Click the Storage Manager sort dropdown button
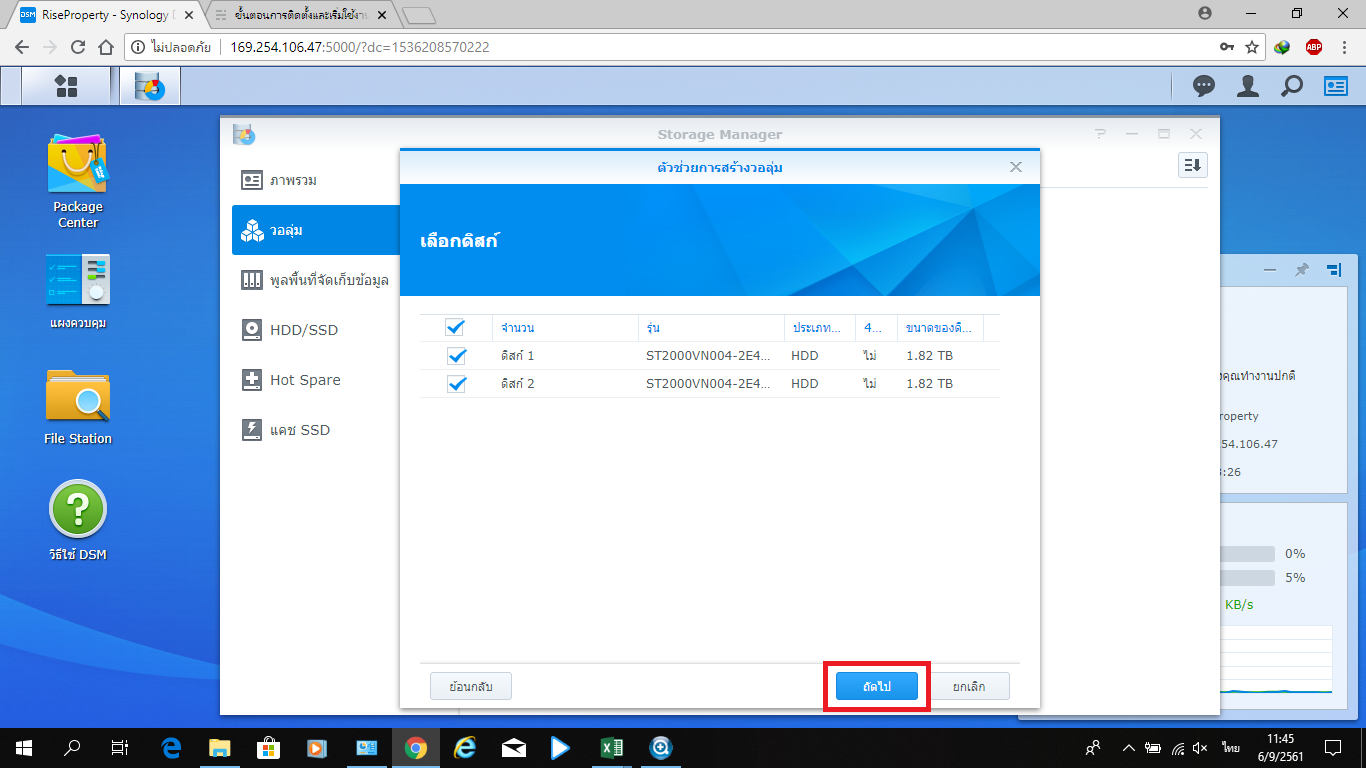Viewport: 1366px width, 768px height. point(1192,166)
